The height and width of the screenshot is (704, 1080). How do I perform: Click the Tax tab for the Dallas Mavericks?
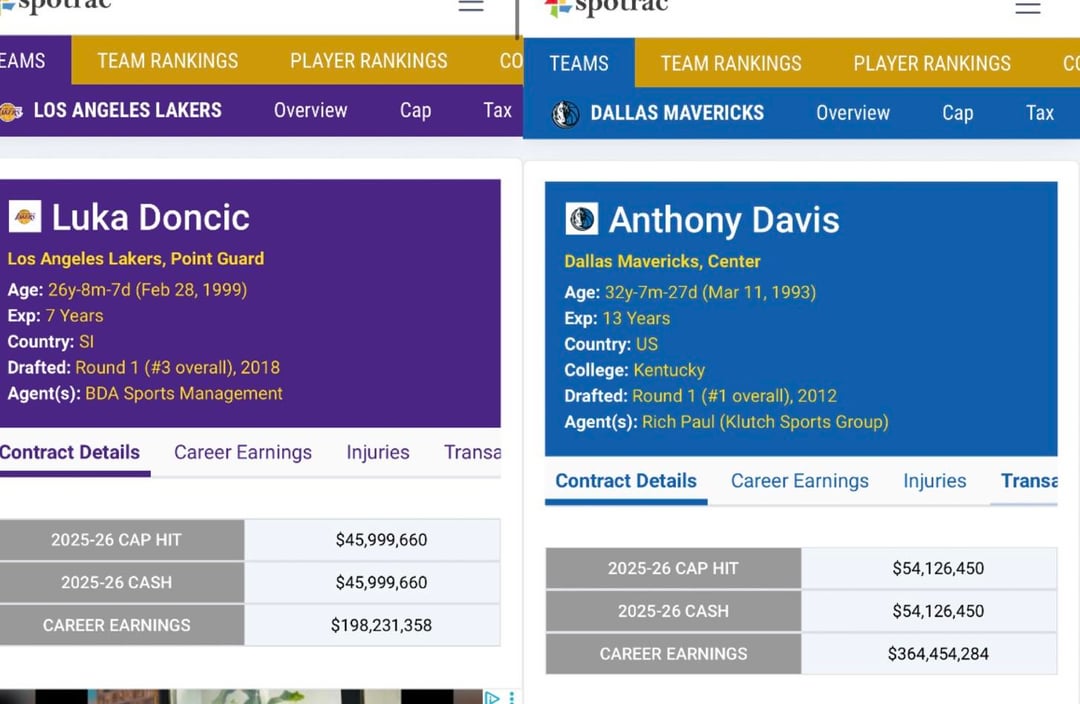1040,113
